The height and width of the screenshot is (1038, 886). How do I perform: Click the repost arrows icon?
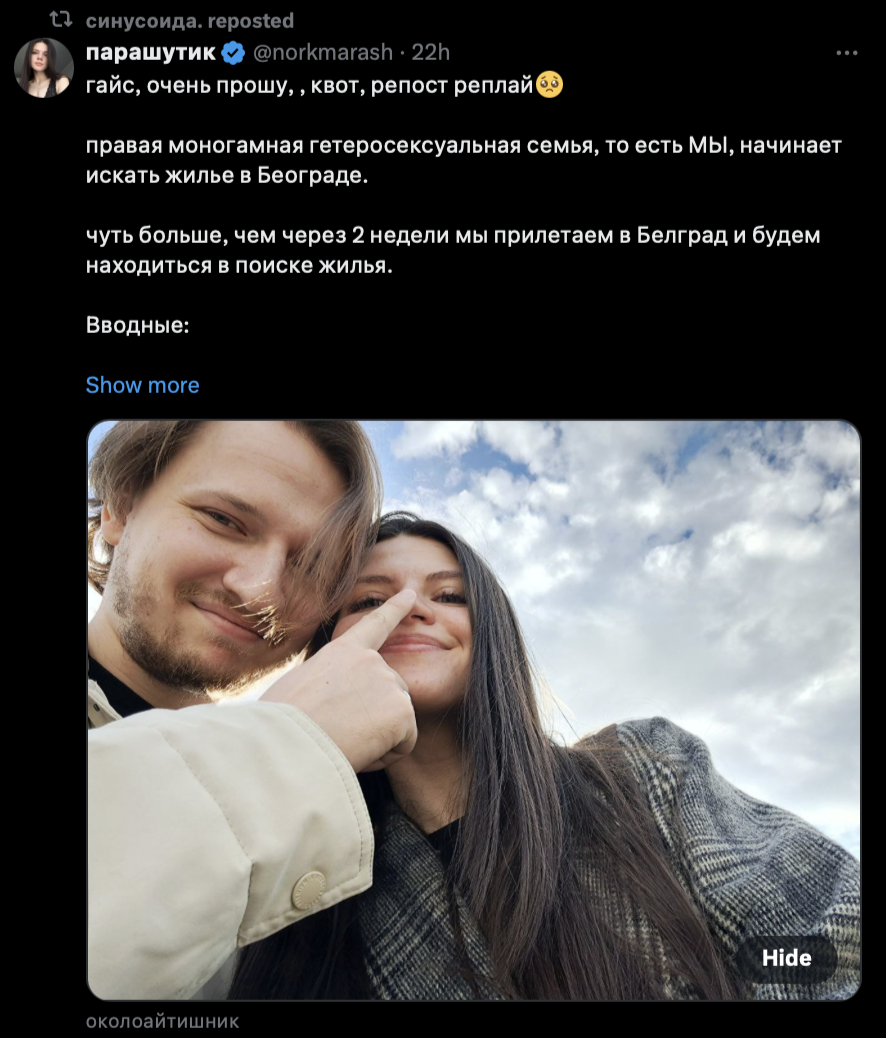coord(61,21)
